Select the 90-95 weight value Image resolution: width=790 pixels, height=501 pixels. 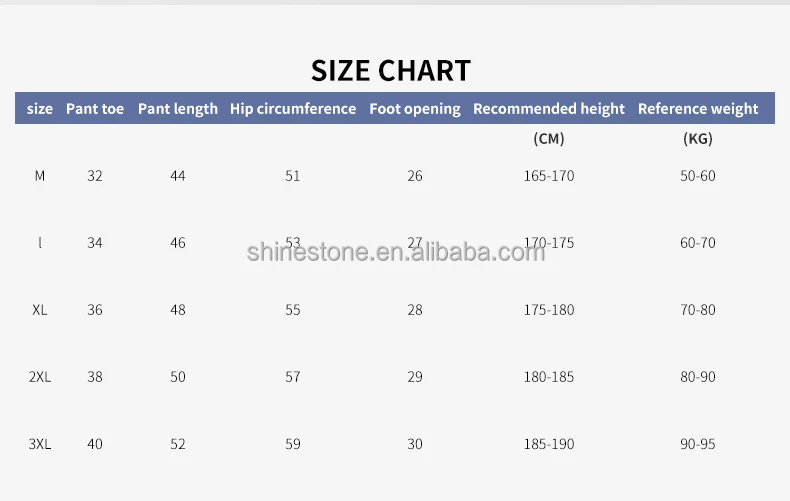click(698, 444)
